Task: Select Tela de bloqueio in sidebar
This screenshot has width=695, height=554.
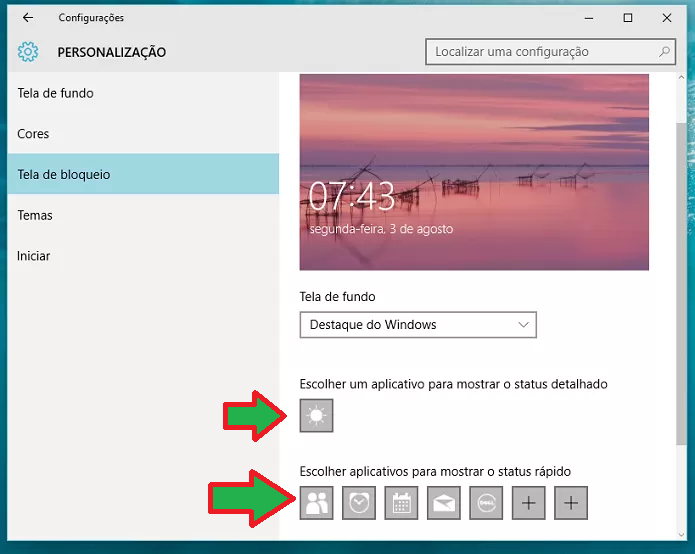Action: click(x=143, y=174)
